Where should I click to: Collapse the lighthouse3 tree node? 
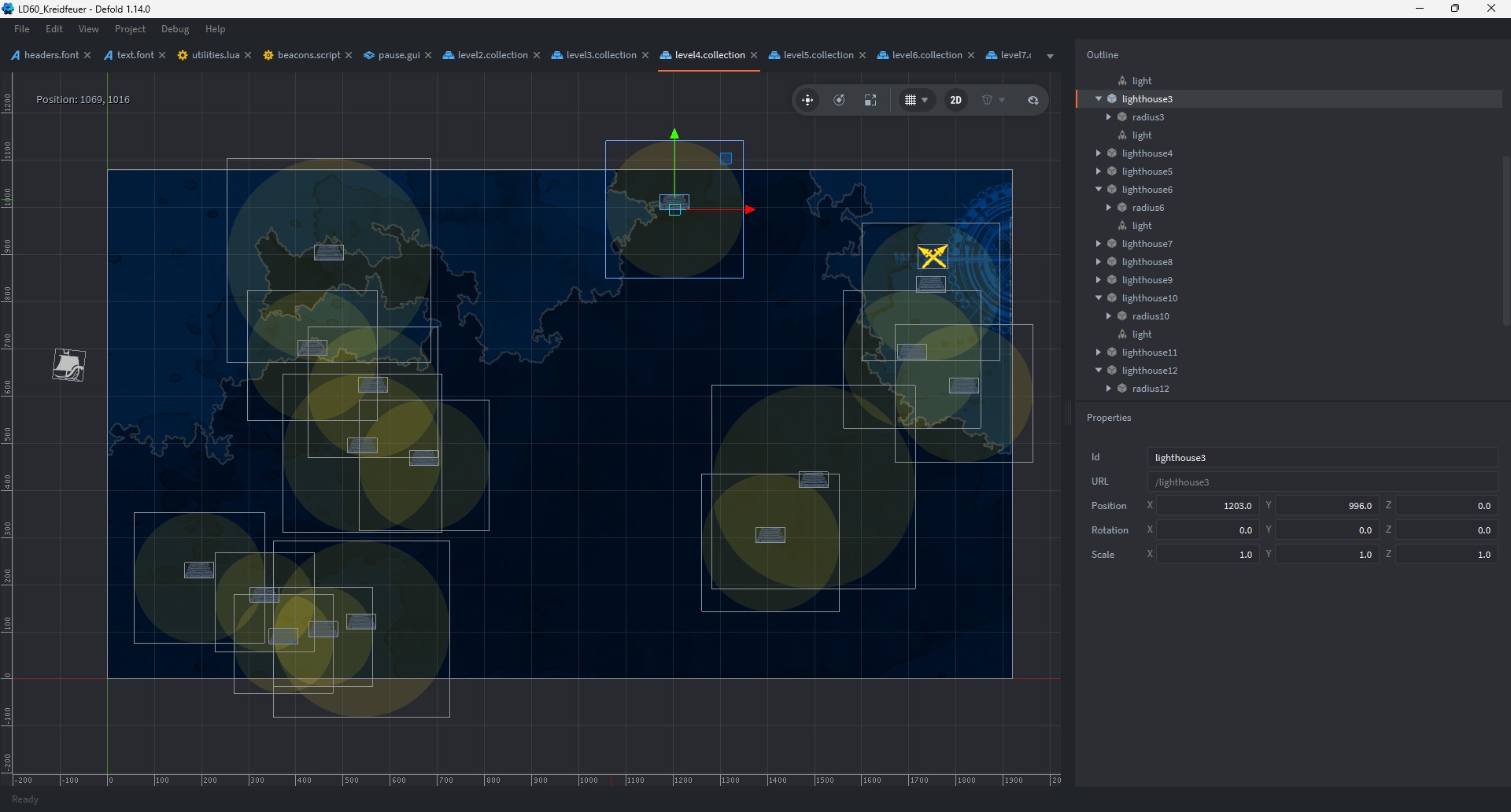(x=1099, y=99)
